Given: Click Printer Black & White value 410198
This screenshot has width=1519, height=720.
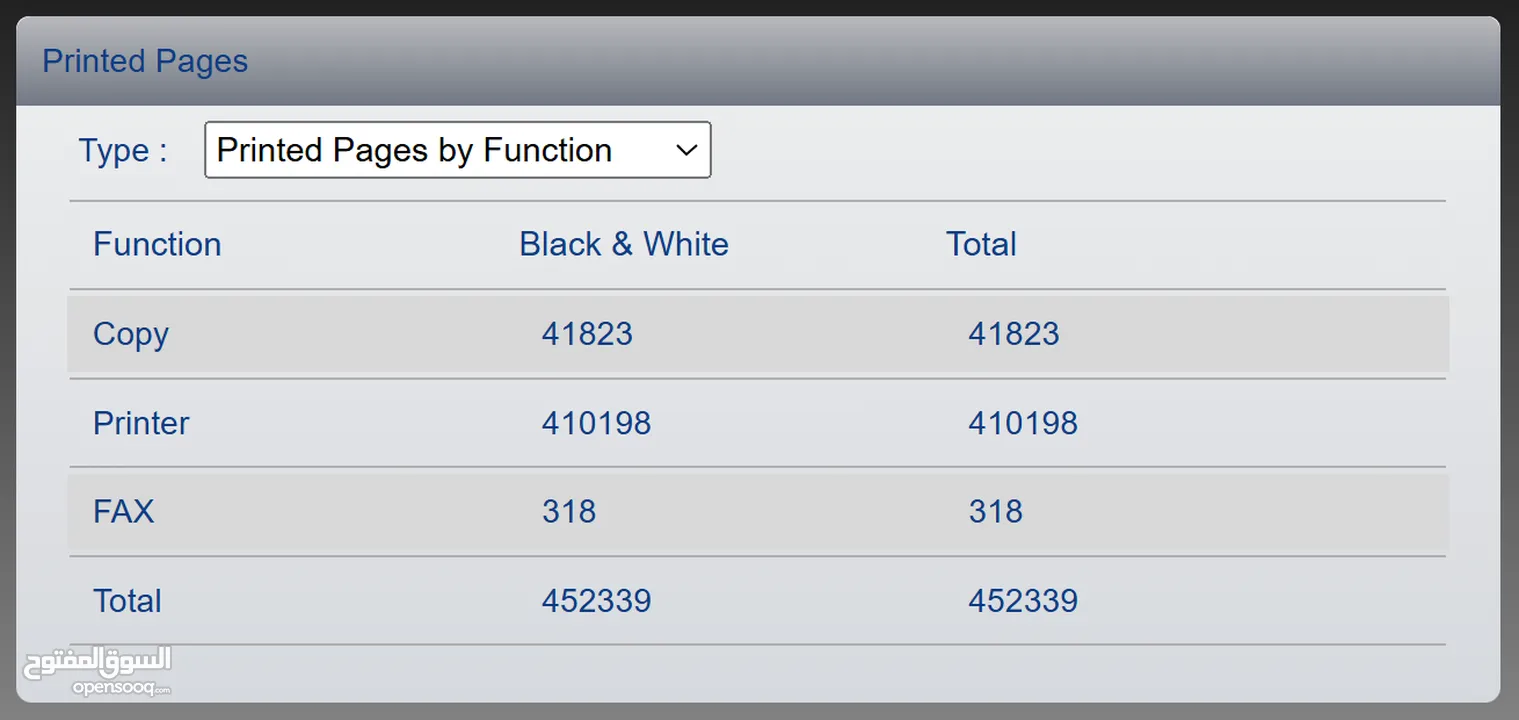Looking at the screenshot, I should pos(597,423).
